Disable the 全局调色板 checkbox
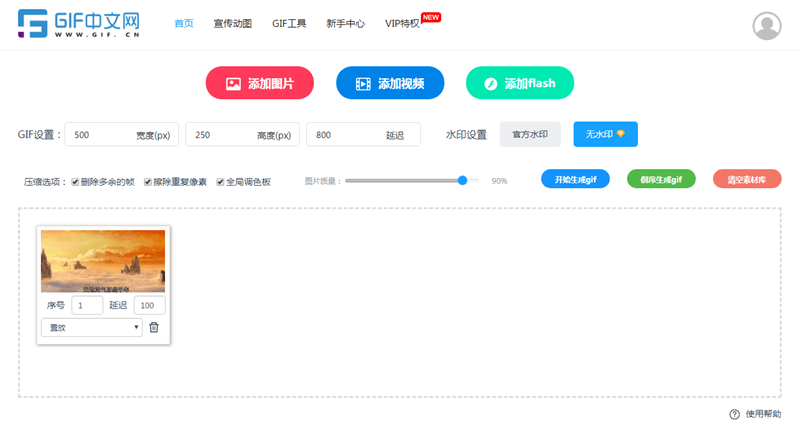The width and height of the screenshot is (800, 425). point(220,182)
